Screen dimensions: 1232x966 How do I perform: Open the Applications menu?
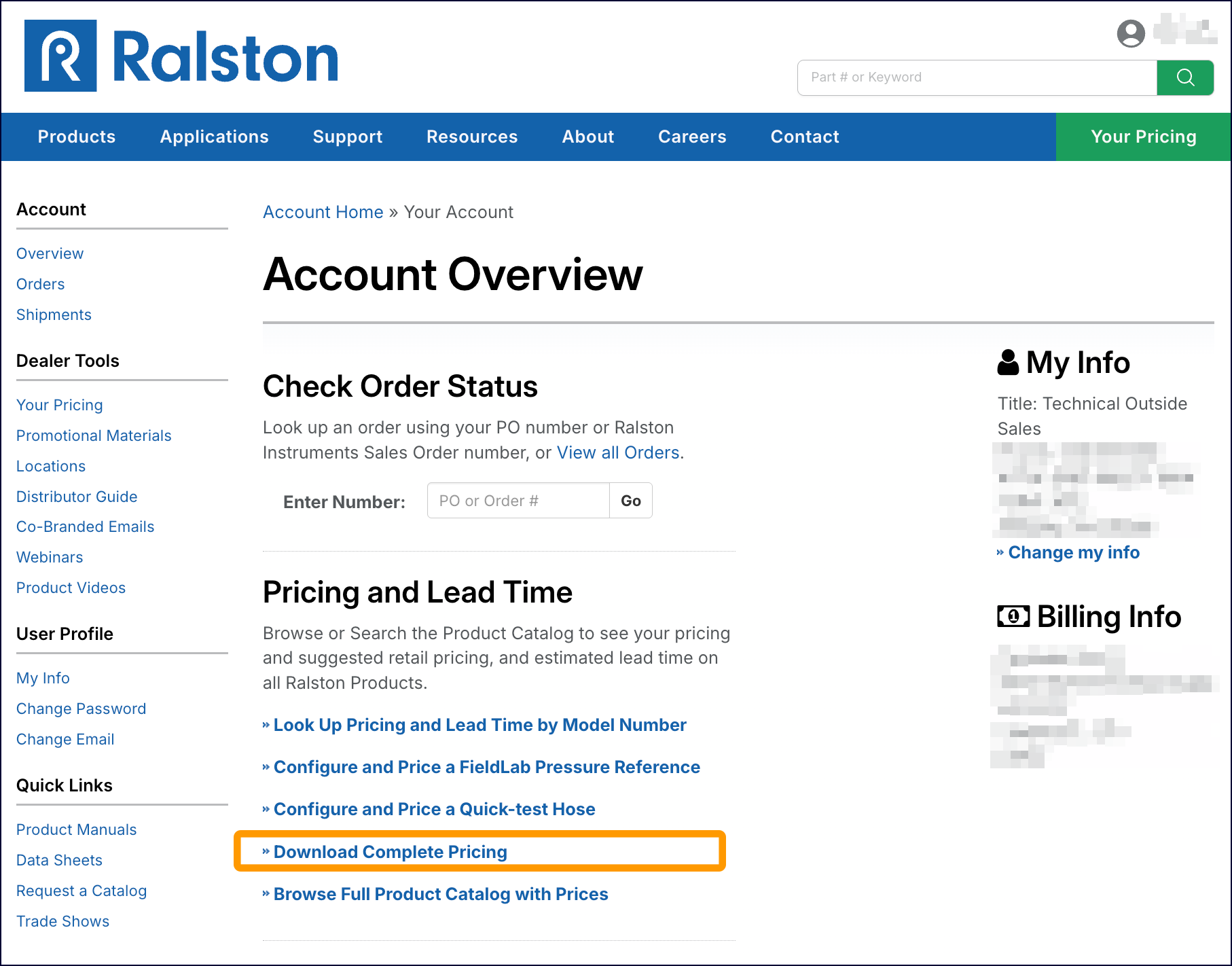point(215,137)
